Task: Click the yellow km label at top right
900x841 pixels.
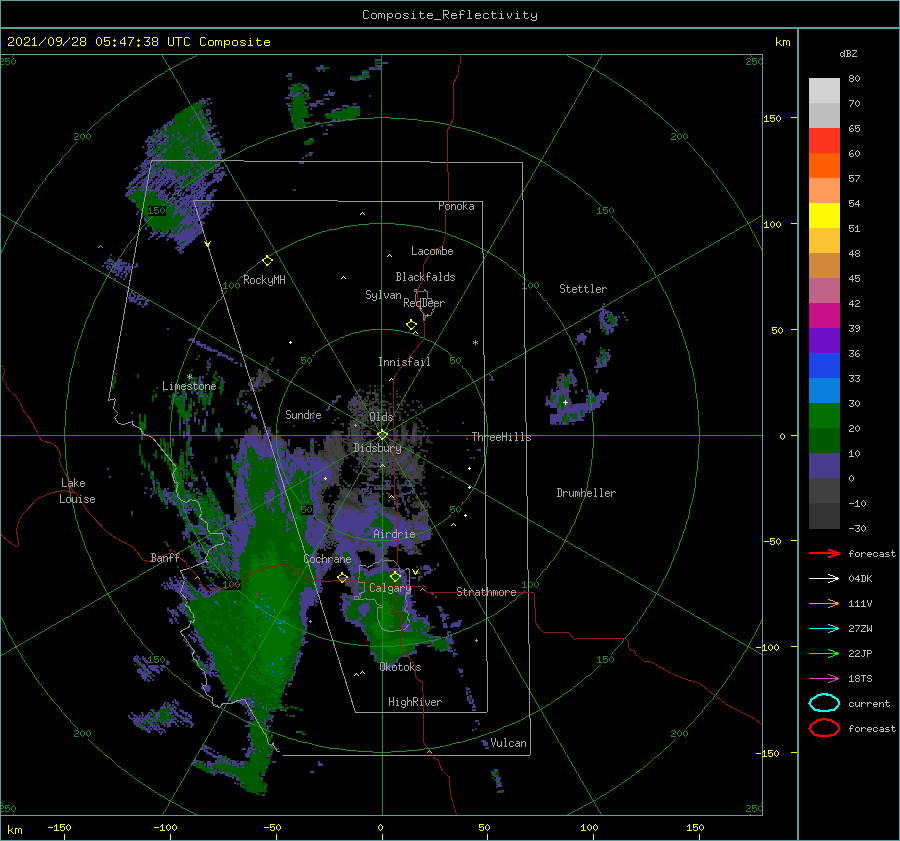Action: [x=782, y=42]
